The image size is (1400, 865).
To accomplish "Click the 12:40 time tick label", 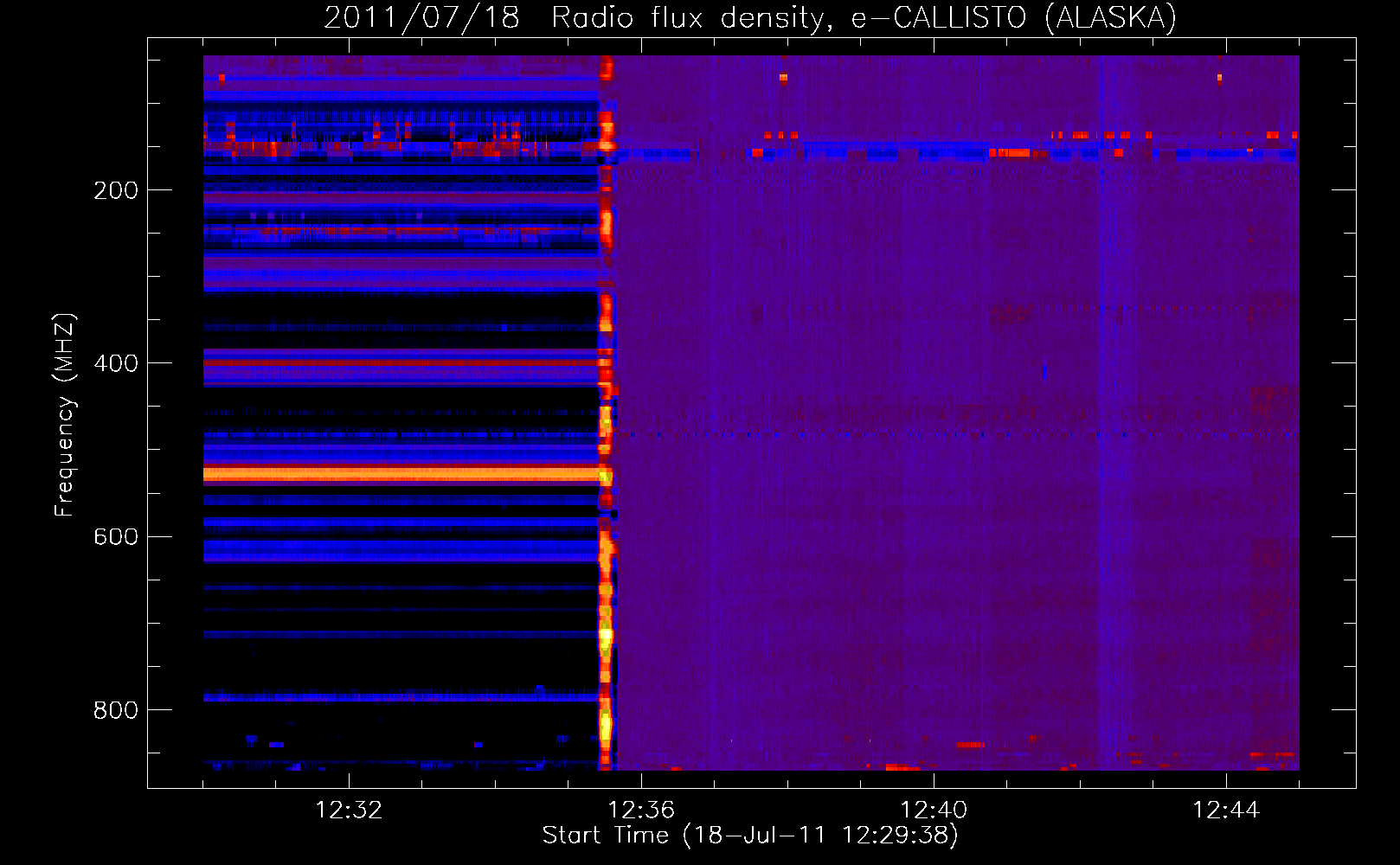I will [x=934, y=811].
